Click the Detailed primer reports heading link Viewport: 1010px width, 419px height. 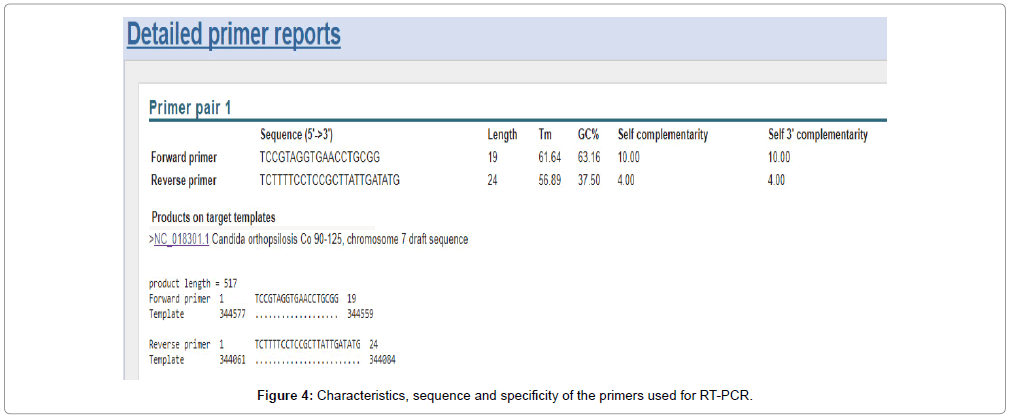[x=233, y=35]
